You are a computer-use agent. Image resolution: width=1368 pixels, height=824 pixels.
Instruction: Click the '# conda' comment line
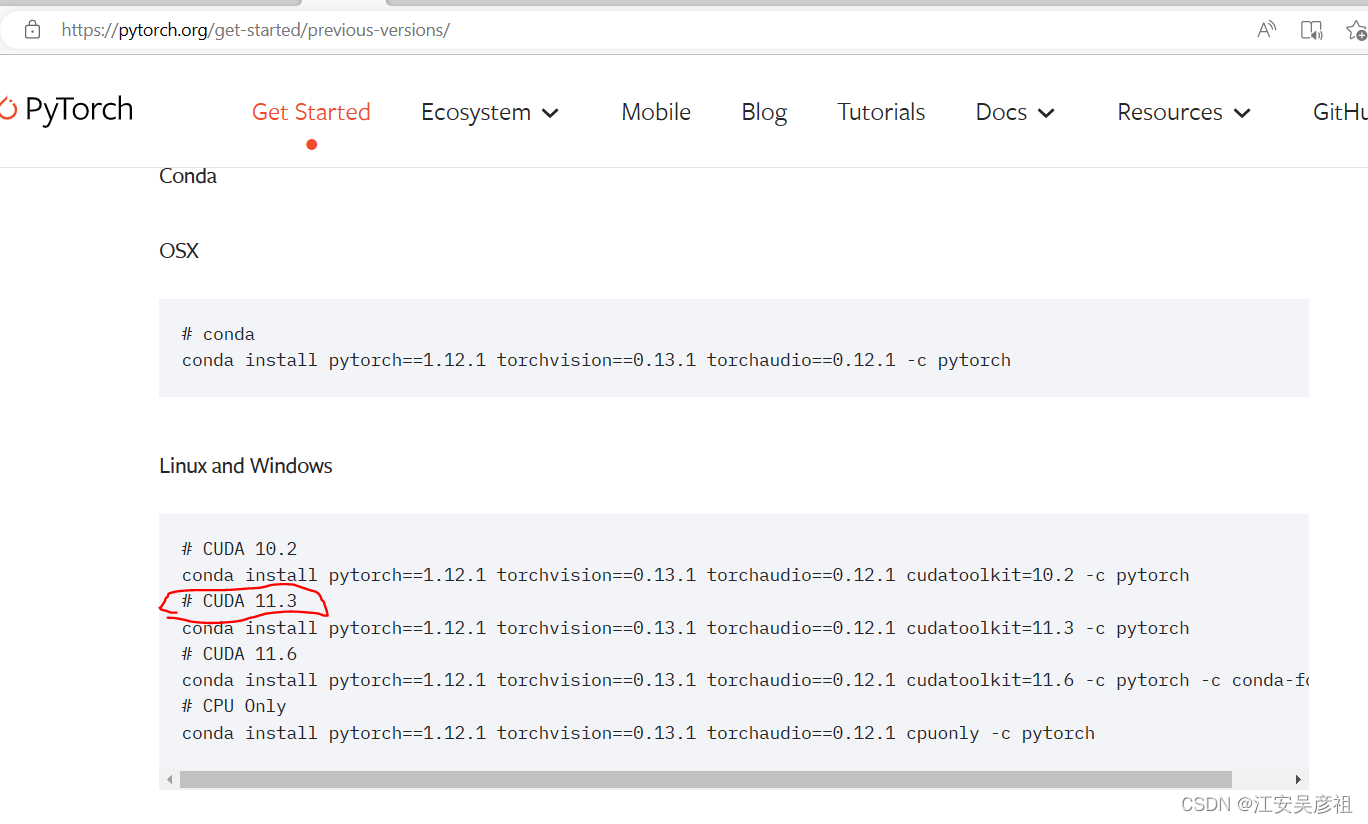pyautogui.click(x=218, y=334)
